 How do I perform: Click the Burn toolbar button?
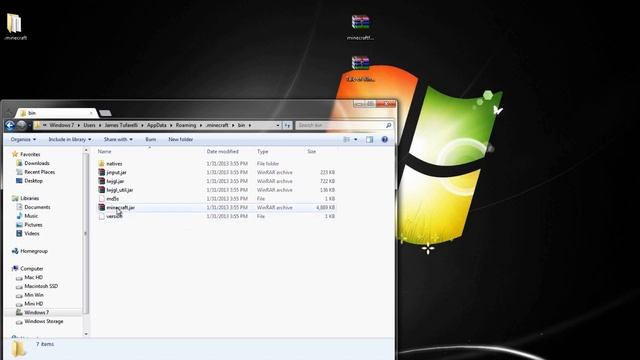[x=151, y=140]
